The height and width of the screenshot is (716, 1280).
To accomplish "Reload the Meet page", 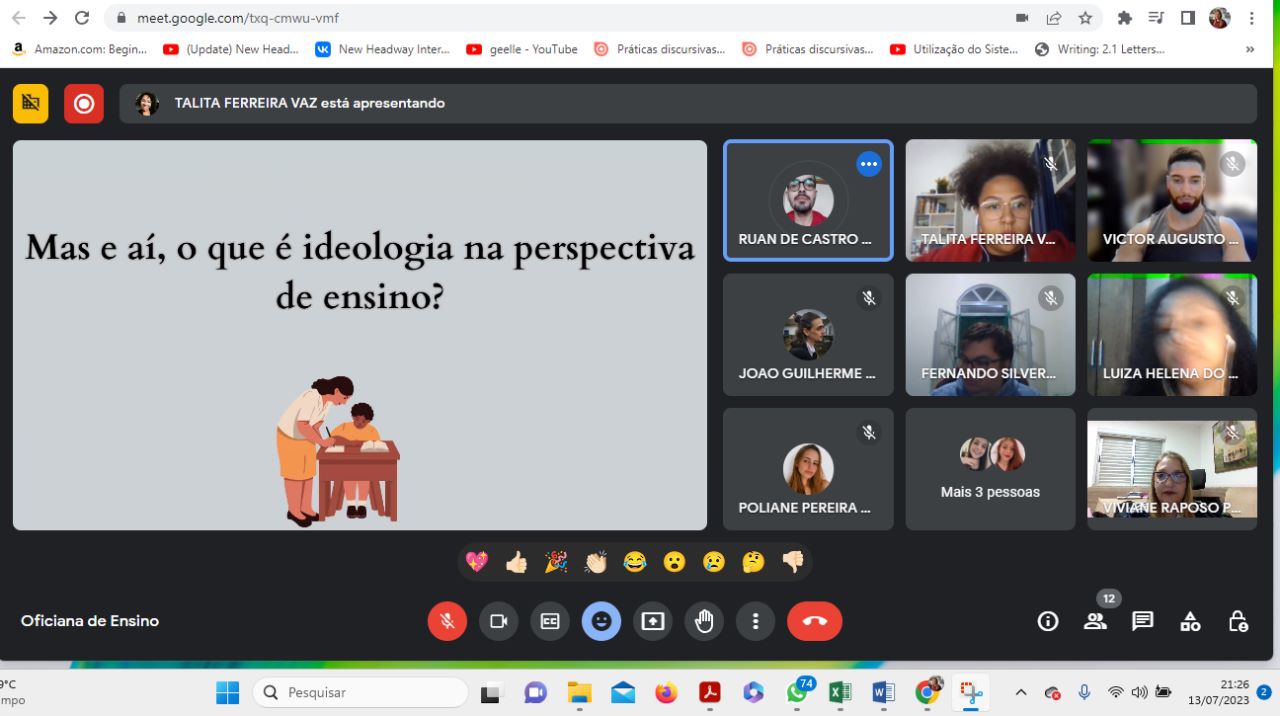I will tap(82, 18).
